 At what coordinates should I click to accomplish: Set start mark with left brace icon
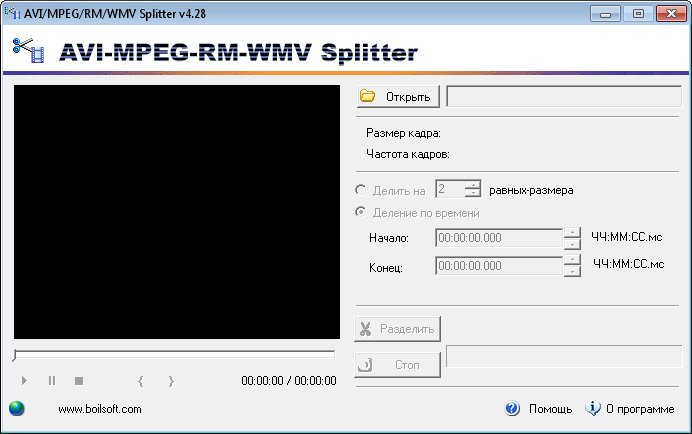pos(141,381)
